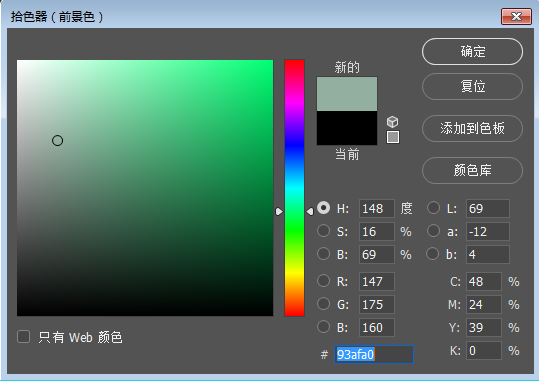Click the vertical hue spectrum slider
The image size is (539, 381).
pos(294,188)
